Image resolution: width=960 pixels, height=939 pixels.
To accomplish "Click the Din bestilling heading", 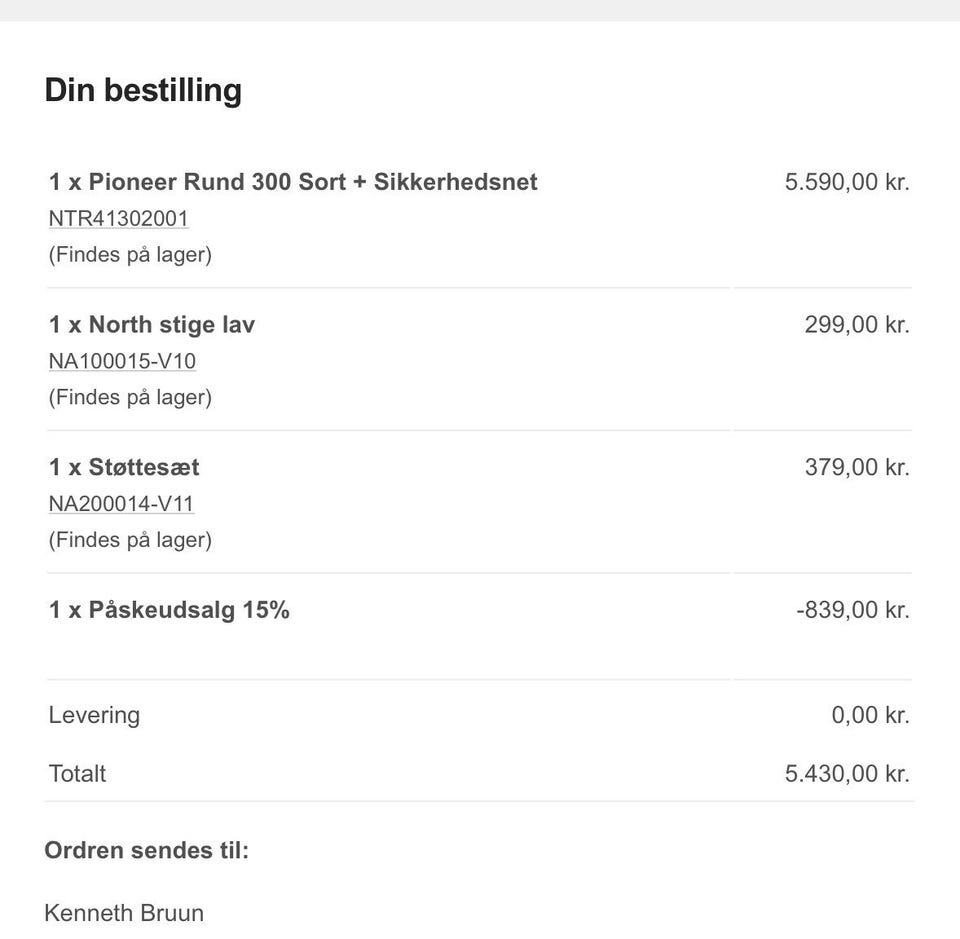I will [143, 91].
